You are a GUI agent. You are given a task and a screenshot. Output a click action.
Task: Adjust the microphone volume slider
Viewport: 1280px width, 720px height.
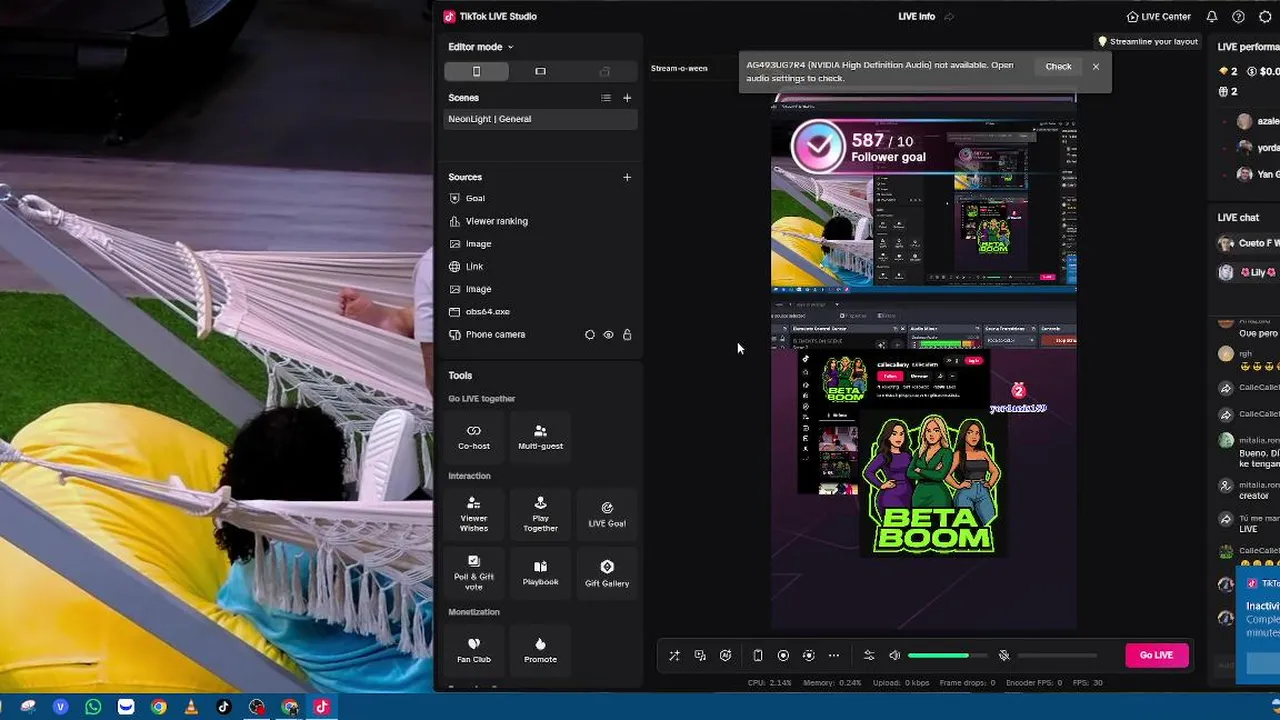click(x=1056, y=656)
